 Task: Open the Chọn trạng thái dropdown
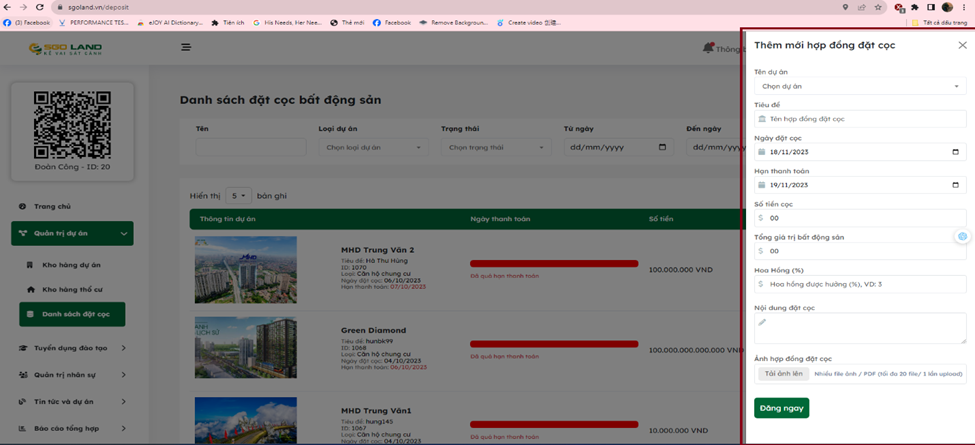(496, 147)
